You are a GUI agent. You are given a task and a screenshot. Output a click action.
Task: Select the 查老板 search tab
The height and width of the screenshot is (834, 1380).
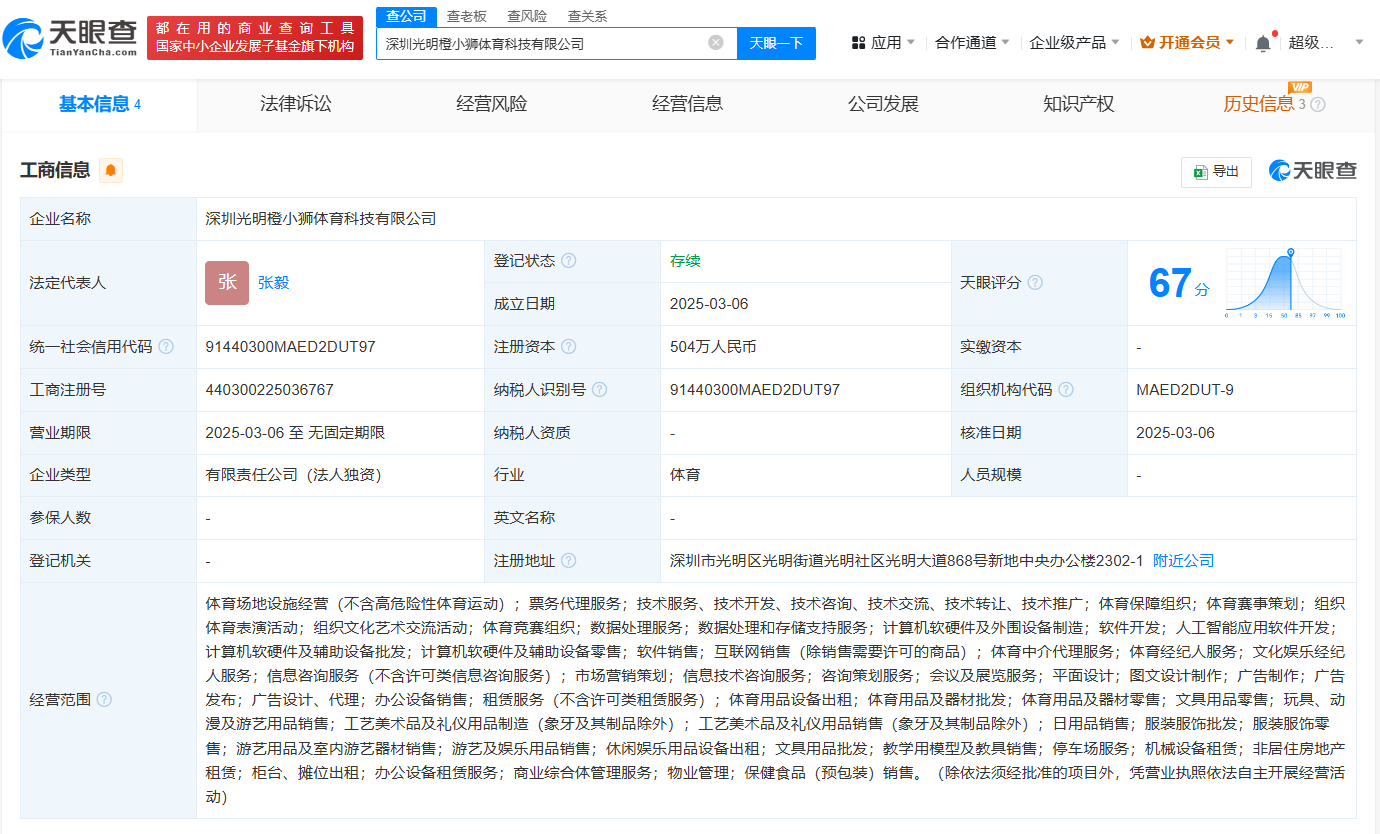point(466,16)
